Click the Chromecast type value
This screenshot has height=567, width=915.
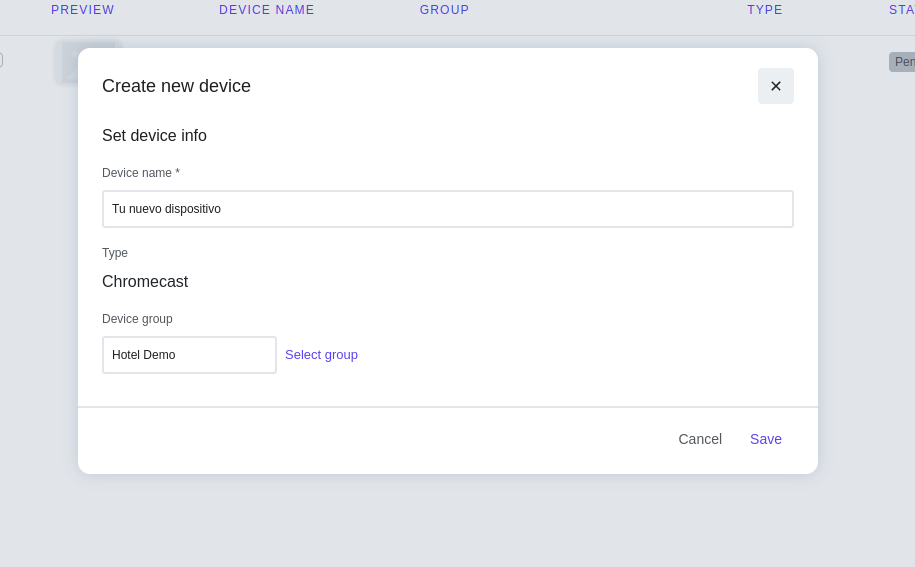point(145,282)
